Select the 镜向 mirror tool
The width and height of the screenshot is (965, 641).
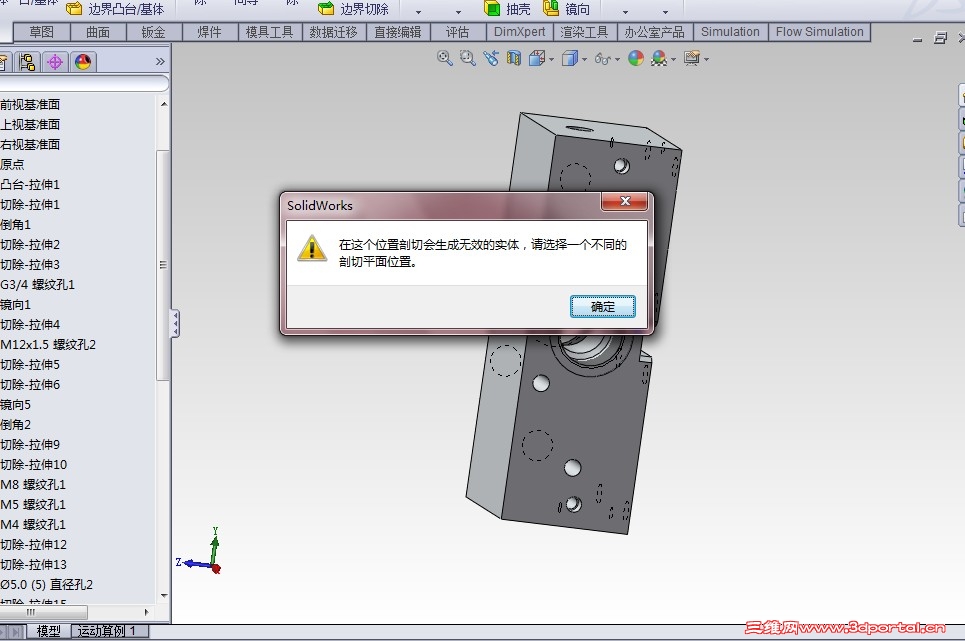click(x=567, y=9)
